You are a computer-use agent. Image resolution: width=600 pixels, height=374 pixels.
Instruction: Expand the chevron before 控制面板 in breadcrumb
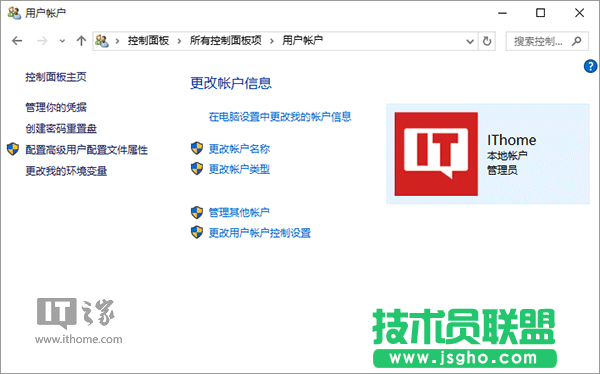[117, 41]
